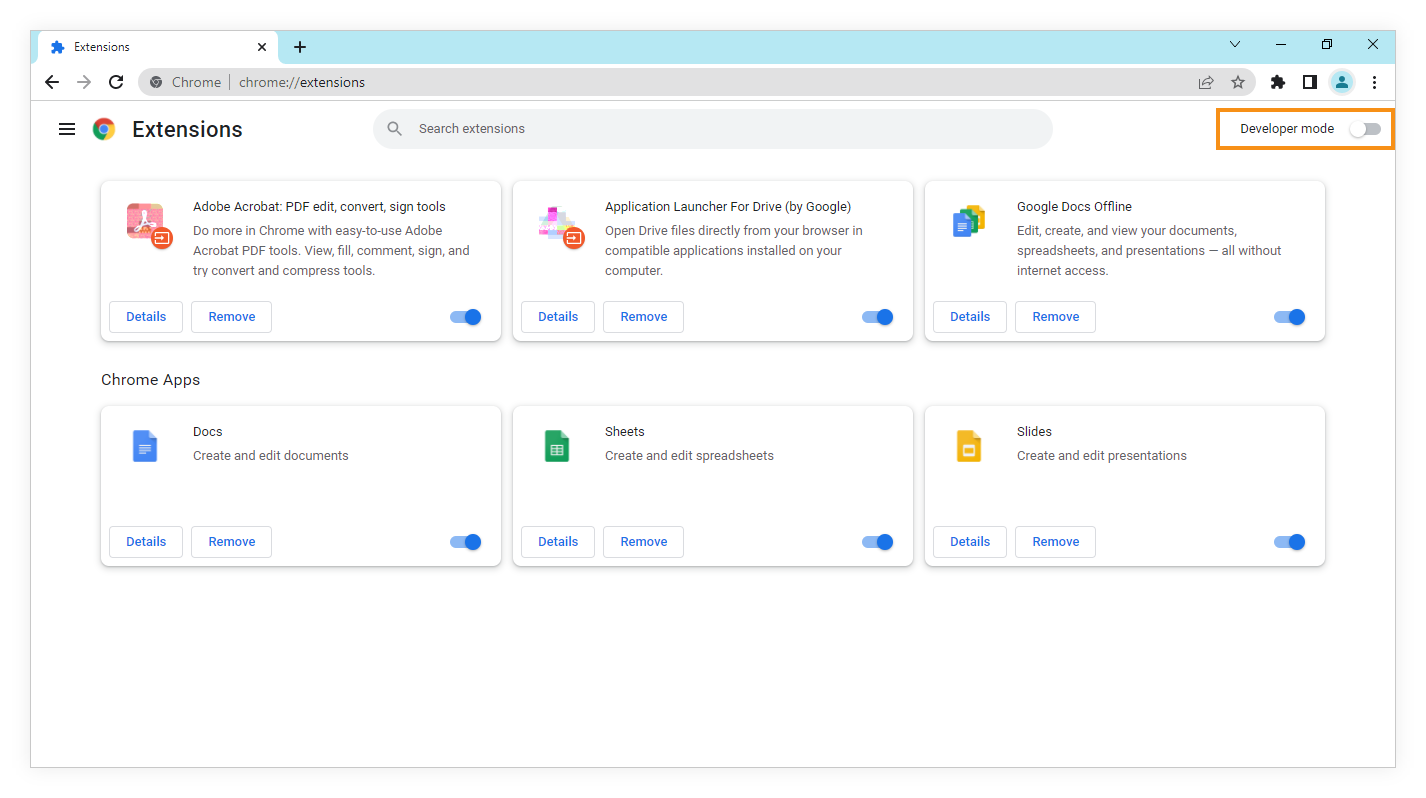Select the Extensions browser tab
This screenshot has width=1426, height=798.
tap(157, 47)
